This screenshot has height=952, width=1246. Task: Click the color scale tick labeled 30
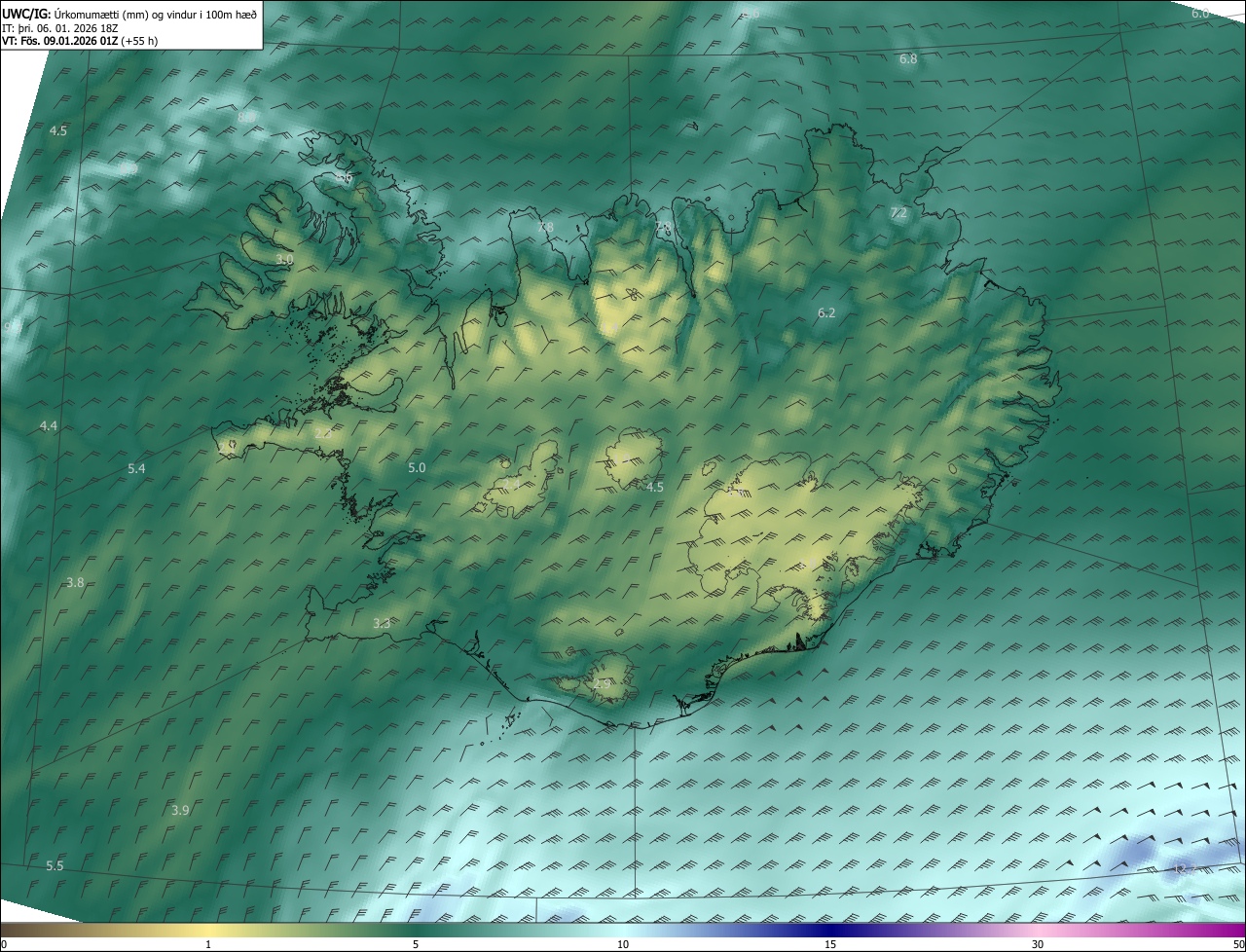(x=1038, y=944)
